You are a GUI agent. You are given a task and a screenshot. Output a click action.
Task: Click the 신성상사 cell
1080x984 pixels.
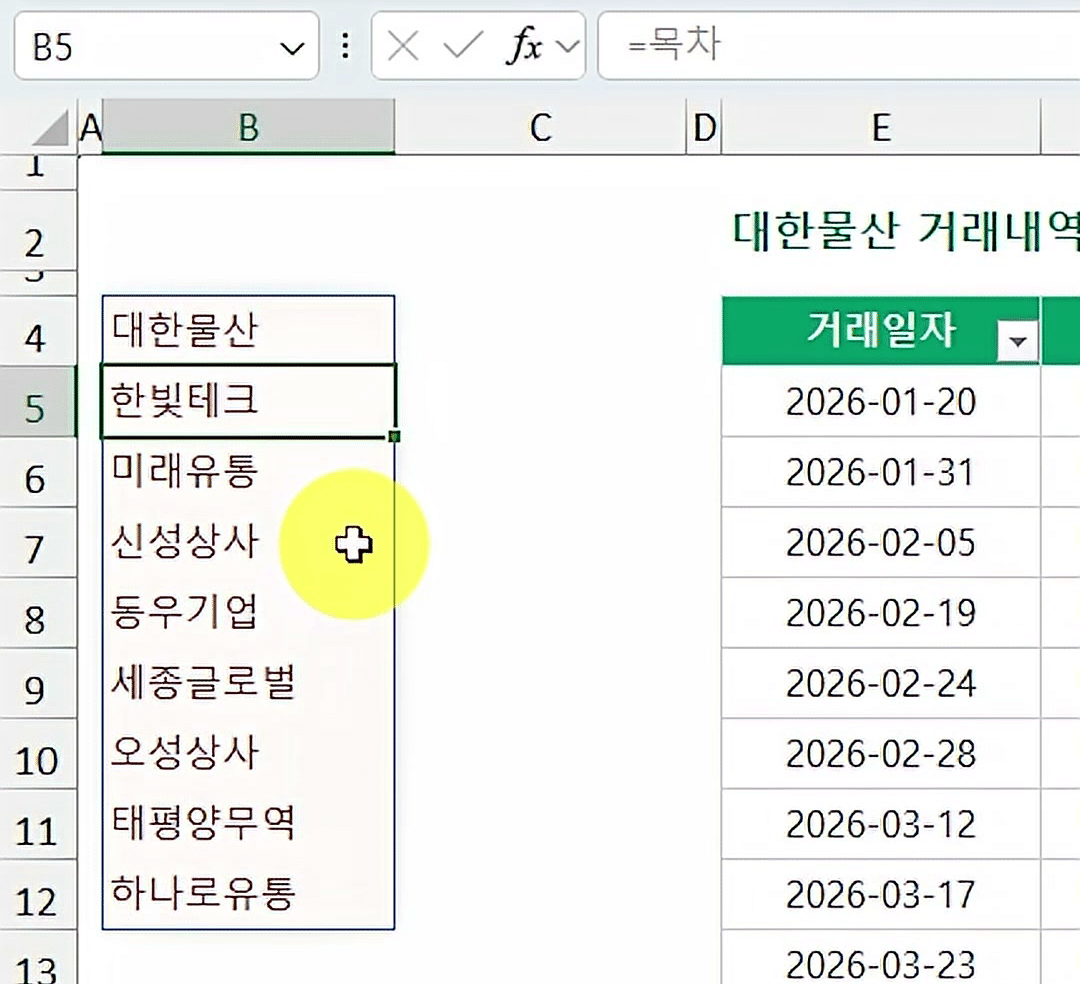click(249, 542)
